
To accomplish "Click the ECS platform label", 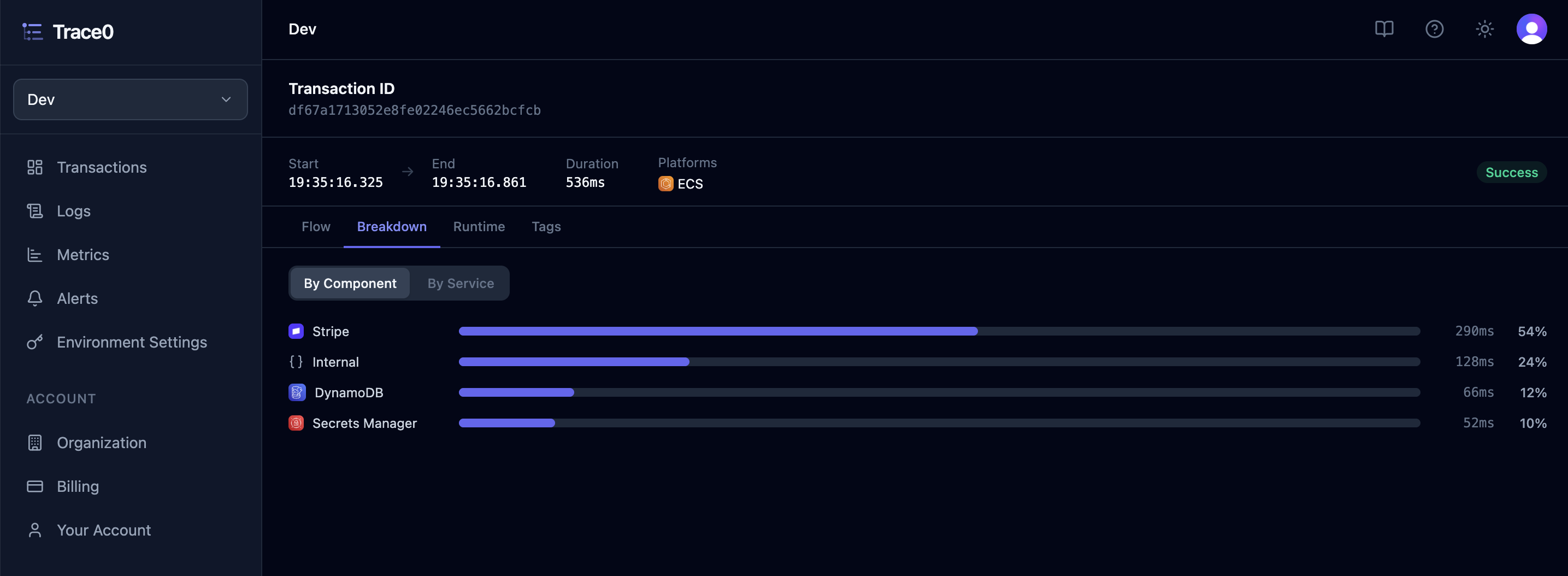I will point(689,184).
